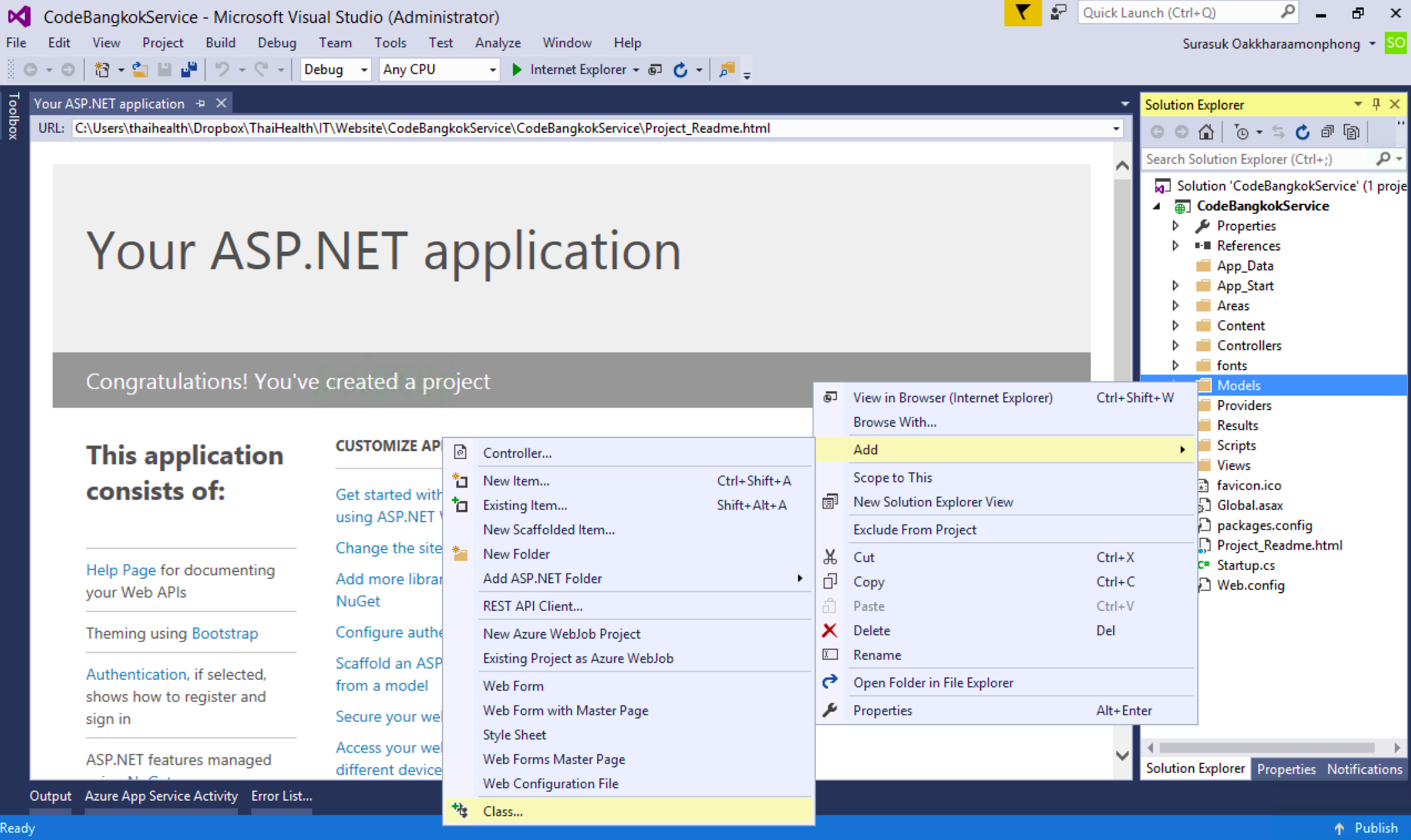Click the Browser Link refresh icon

(680, 70)
